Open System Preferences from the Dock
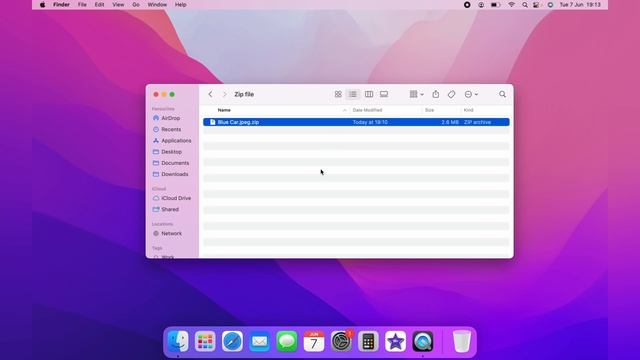 click(341, 341)
